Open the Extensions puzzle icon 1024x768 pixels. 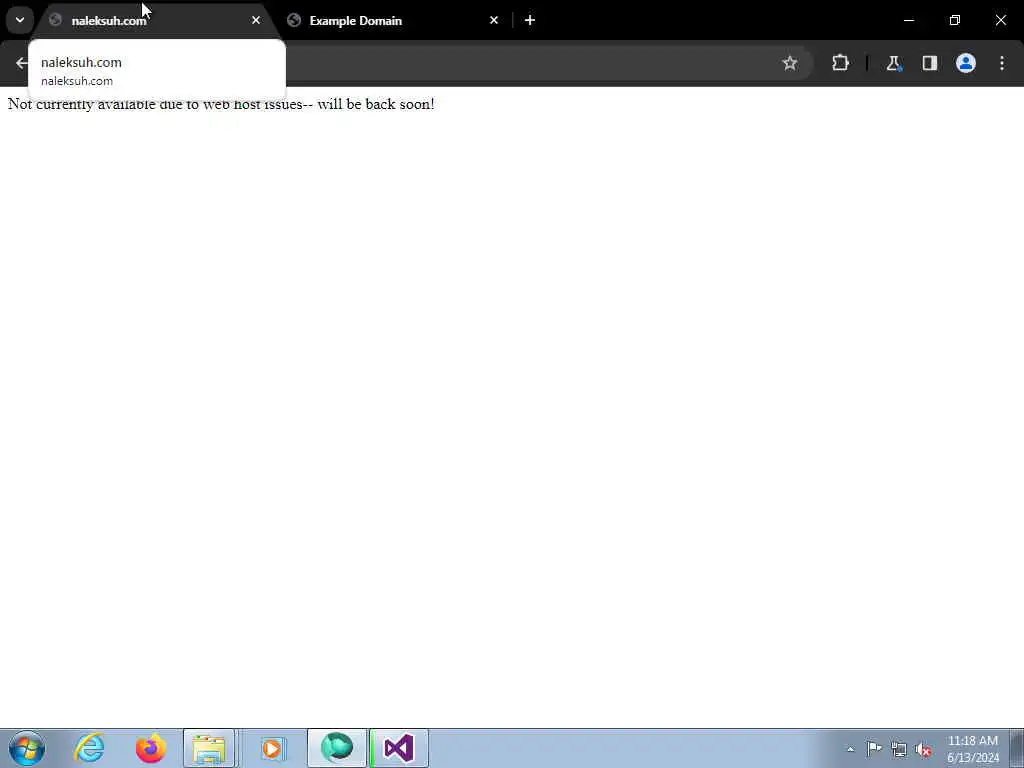click(x=840, y=63)
